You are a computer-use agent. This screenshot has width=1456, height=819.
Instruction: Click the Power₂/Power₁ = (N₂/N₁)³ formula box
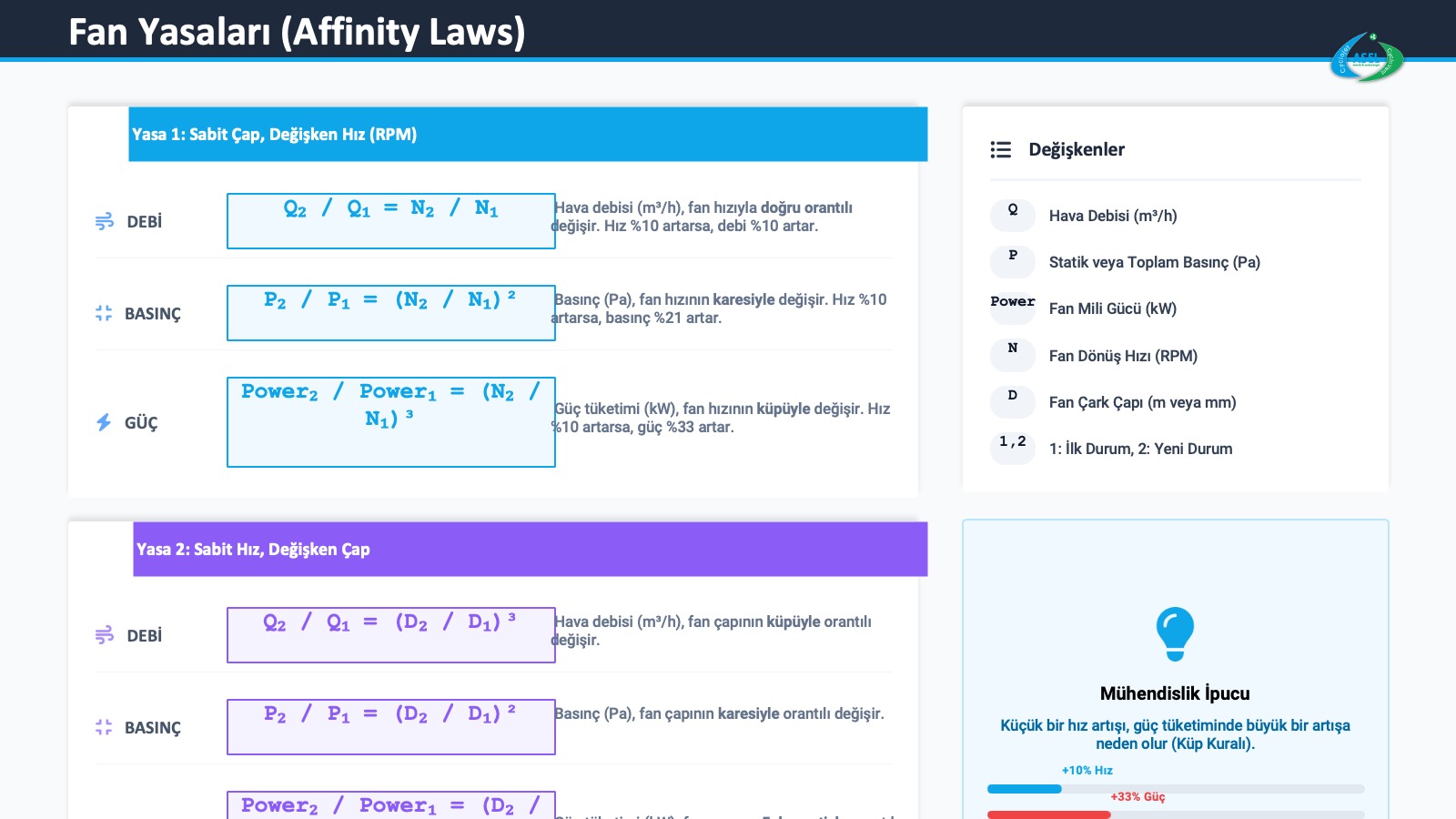coord(391,422)
